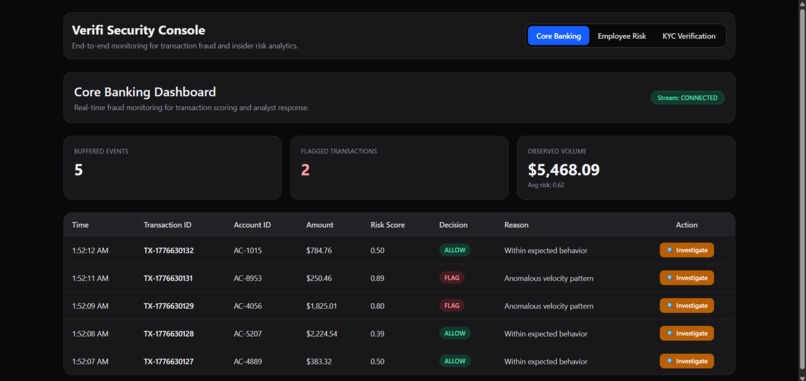Click the $784.76 amount cell
Viewport: 806px width, 381px height.
(319, 250)
